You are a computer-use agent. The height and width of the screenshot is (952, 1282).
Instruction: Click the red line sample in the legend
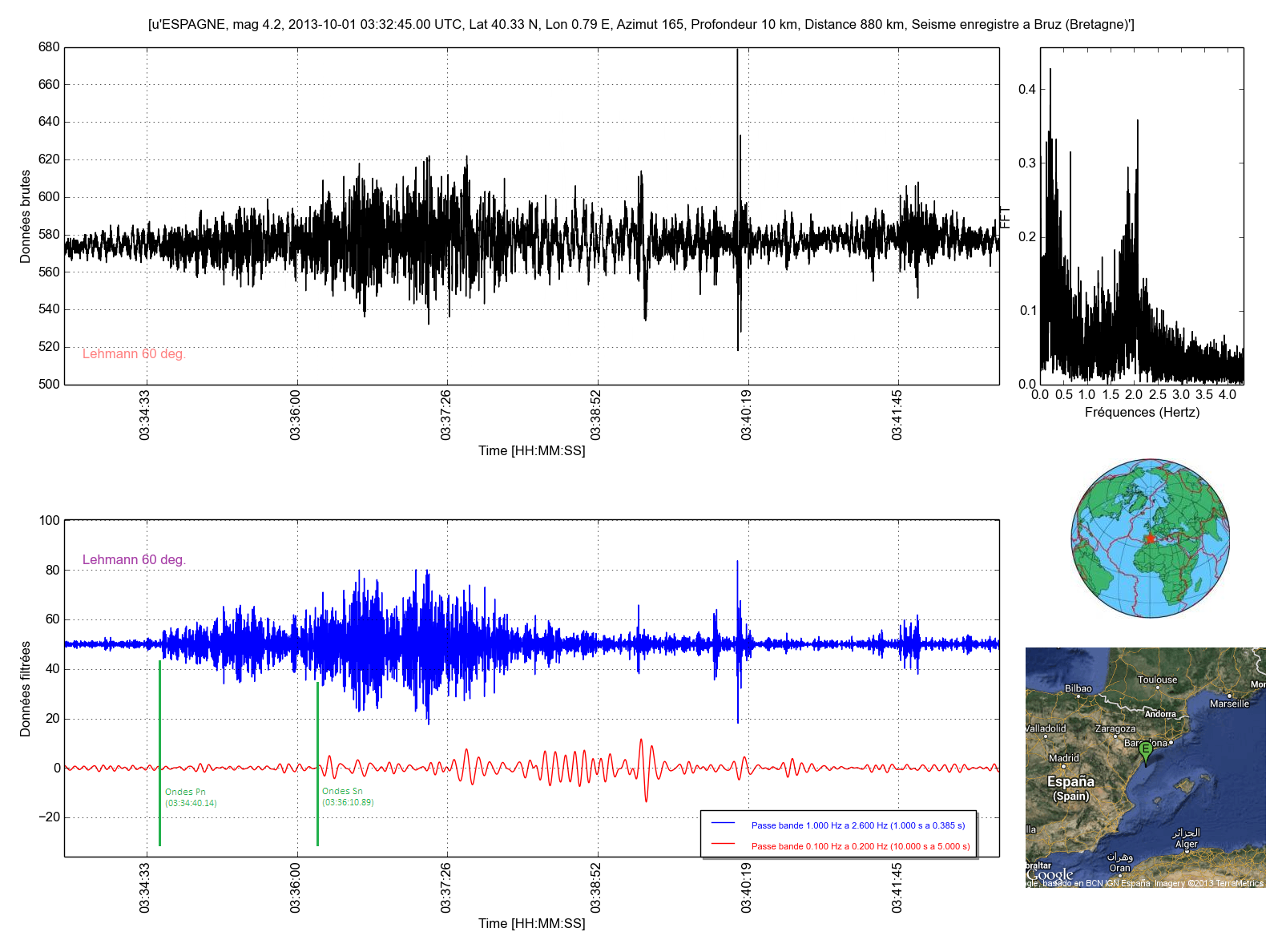723,845
